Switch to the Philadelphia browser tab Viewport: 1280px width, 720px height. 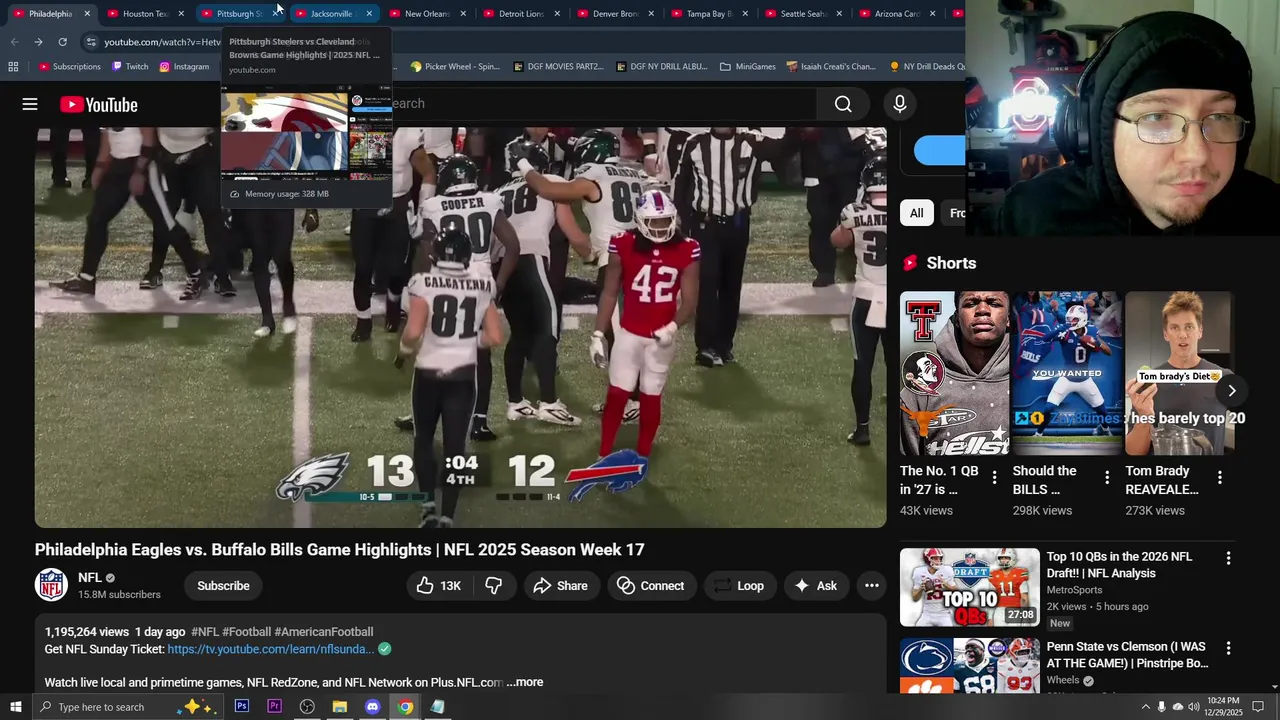pos(50,14)
